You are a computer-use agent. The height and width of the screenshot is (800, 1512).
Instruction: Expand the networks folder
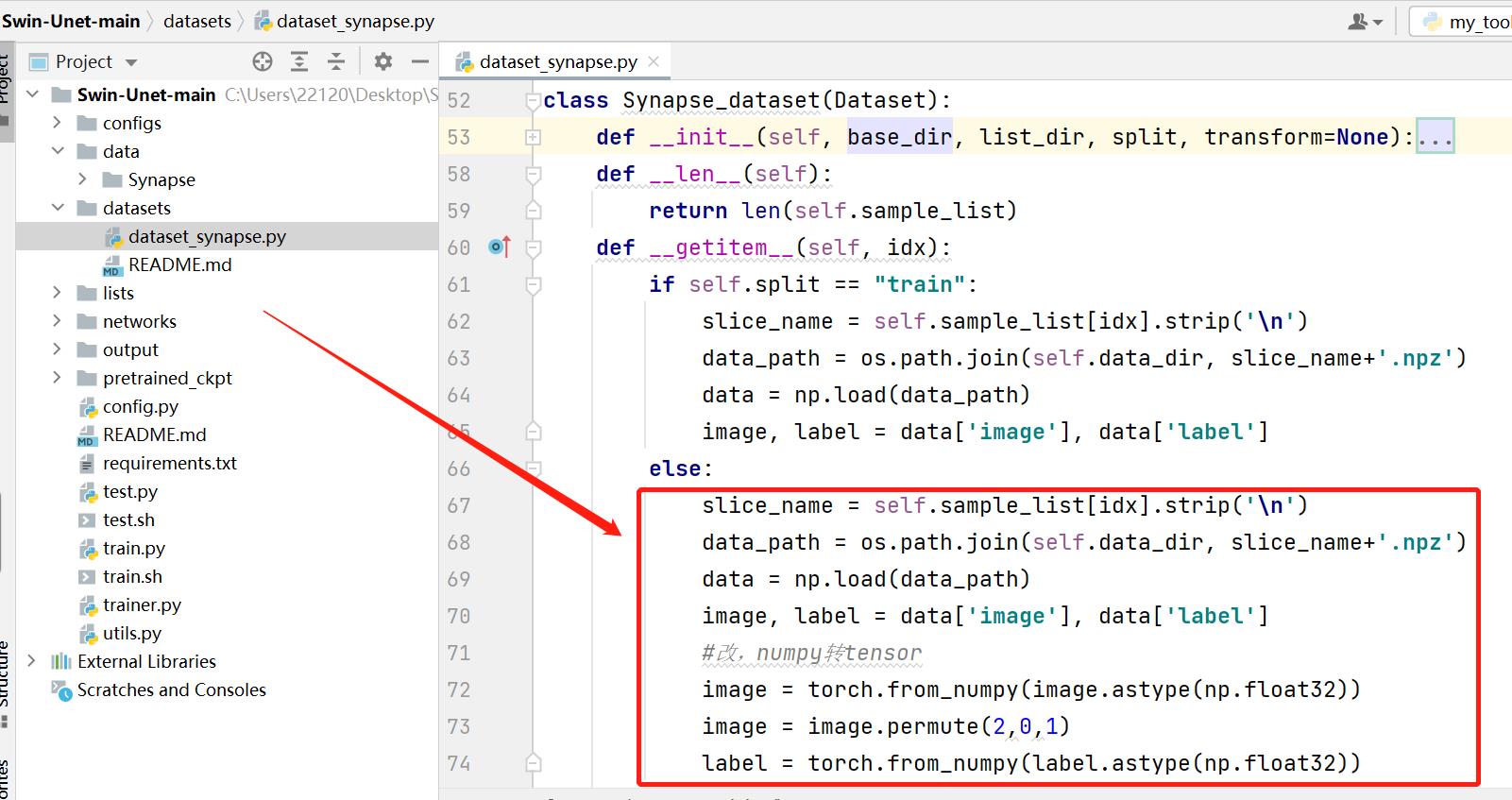(58, 321)
